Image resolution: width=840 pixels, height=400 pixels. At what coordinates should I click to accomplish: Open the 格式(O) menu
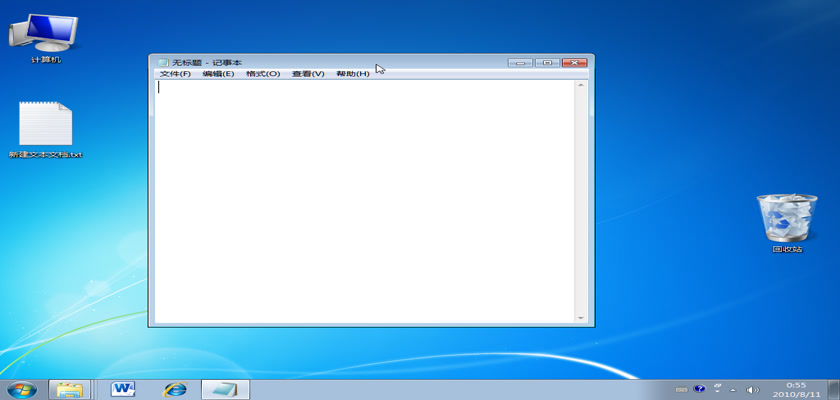(x=263, y=74)
